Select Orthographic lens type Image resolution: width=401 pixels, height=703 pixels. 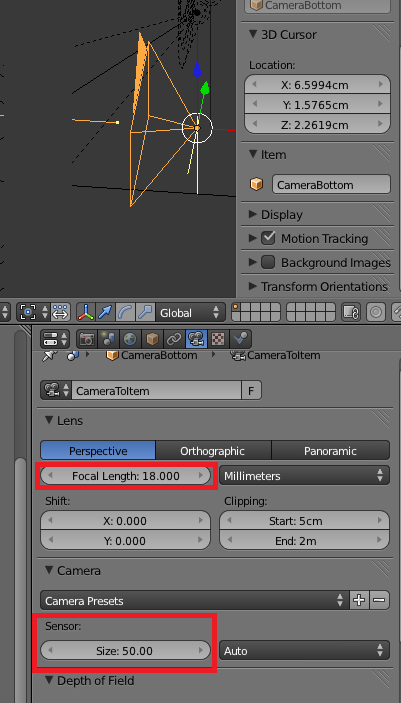point(213,451)
